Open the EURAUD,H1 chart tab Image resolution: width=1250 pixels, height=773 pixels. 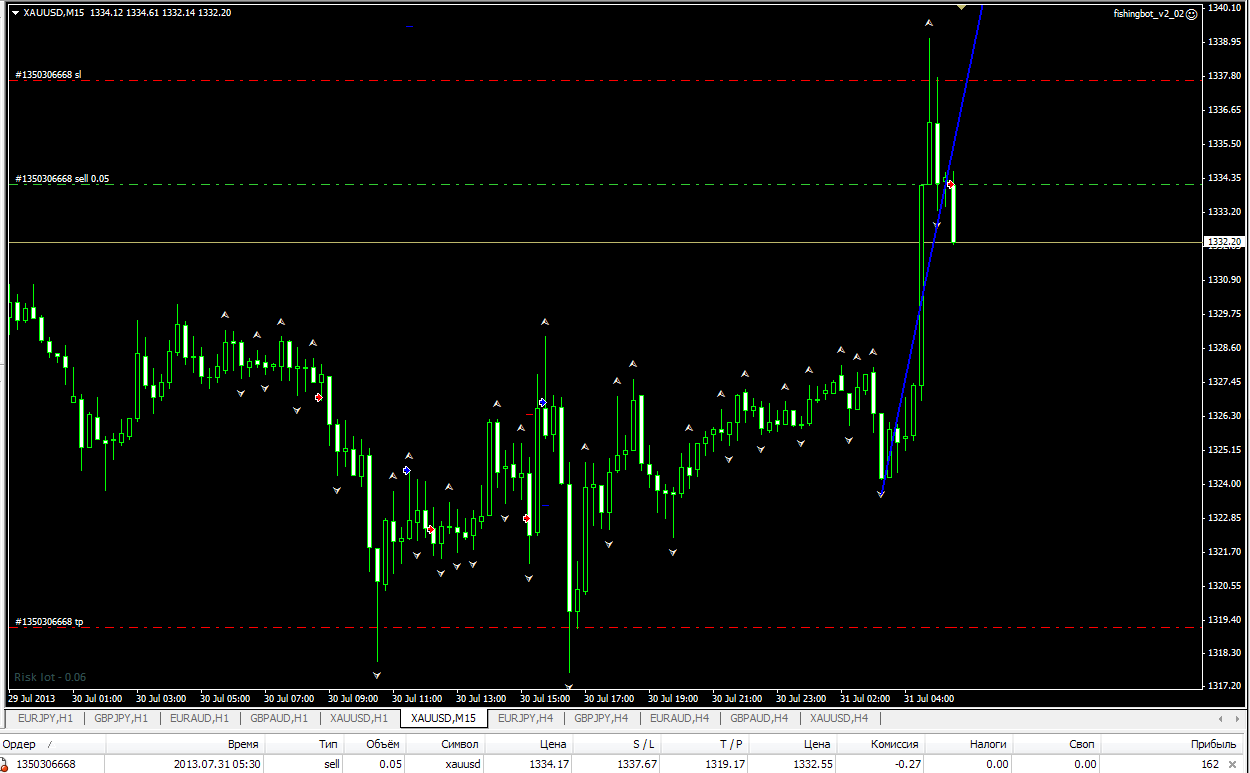tap(199, 718)
